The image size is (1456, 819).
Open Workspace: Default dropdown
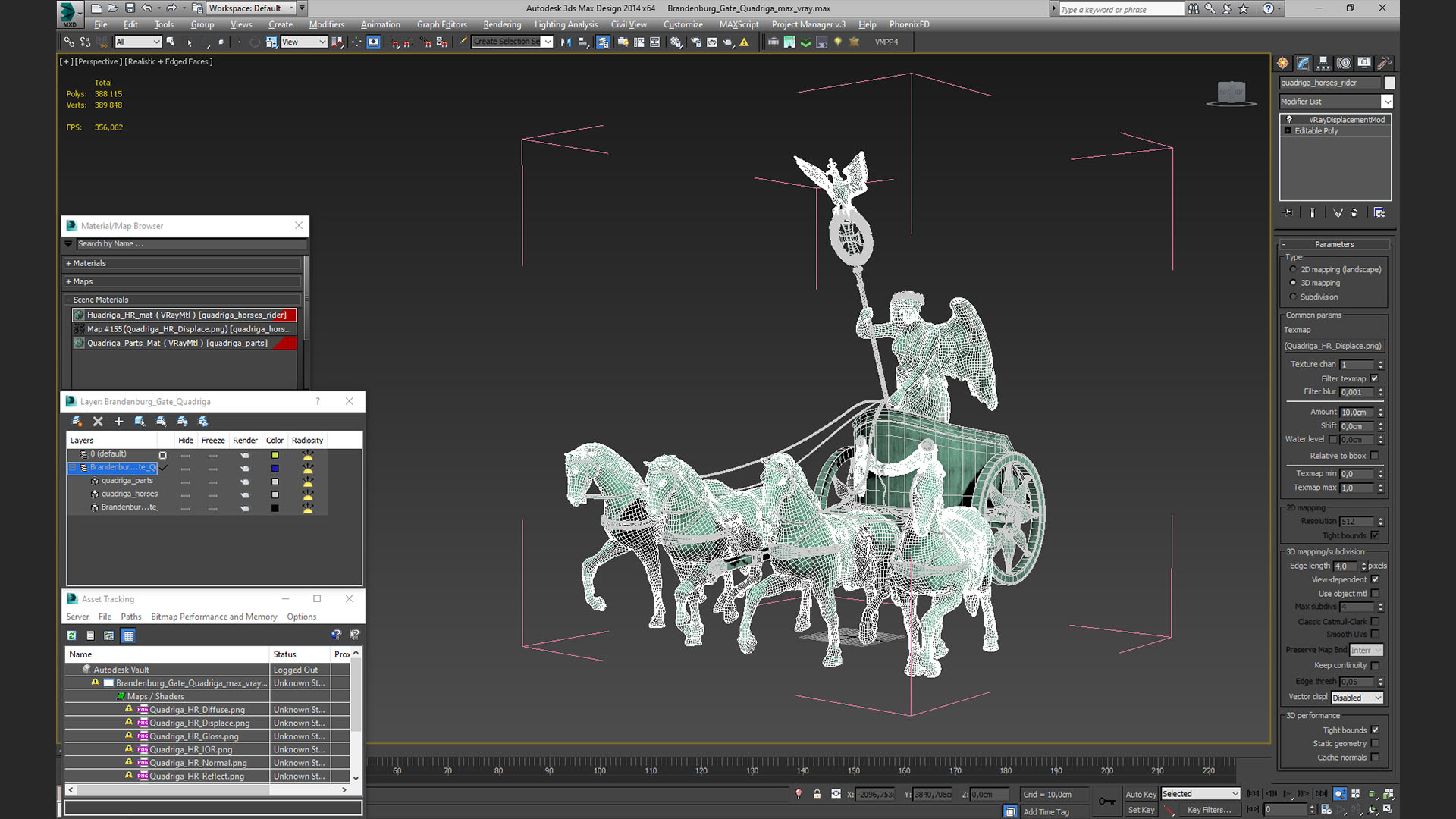[x=251, y=8]
